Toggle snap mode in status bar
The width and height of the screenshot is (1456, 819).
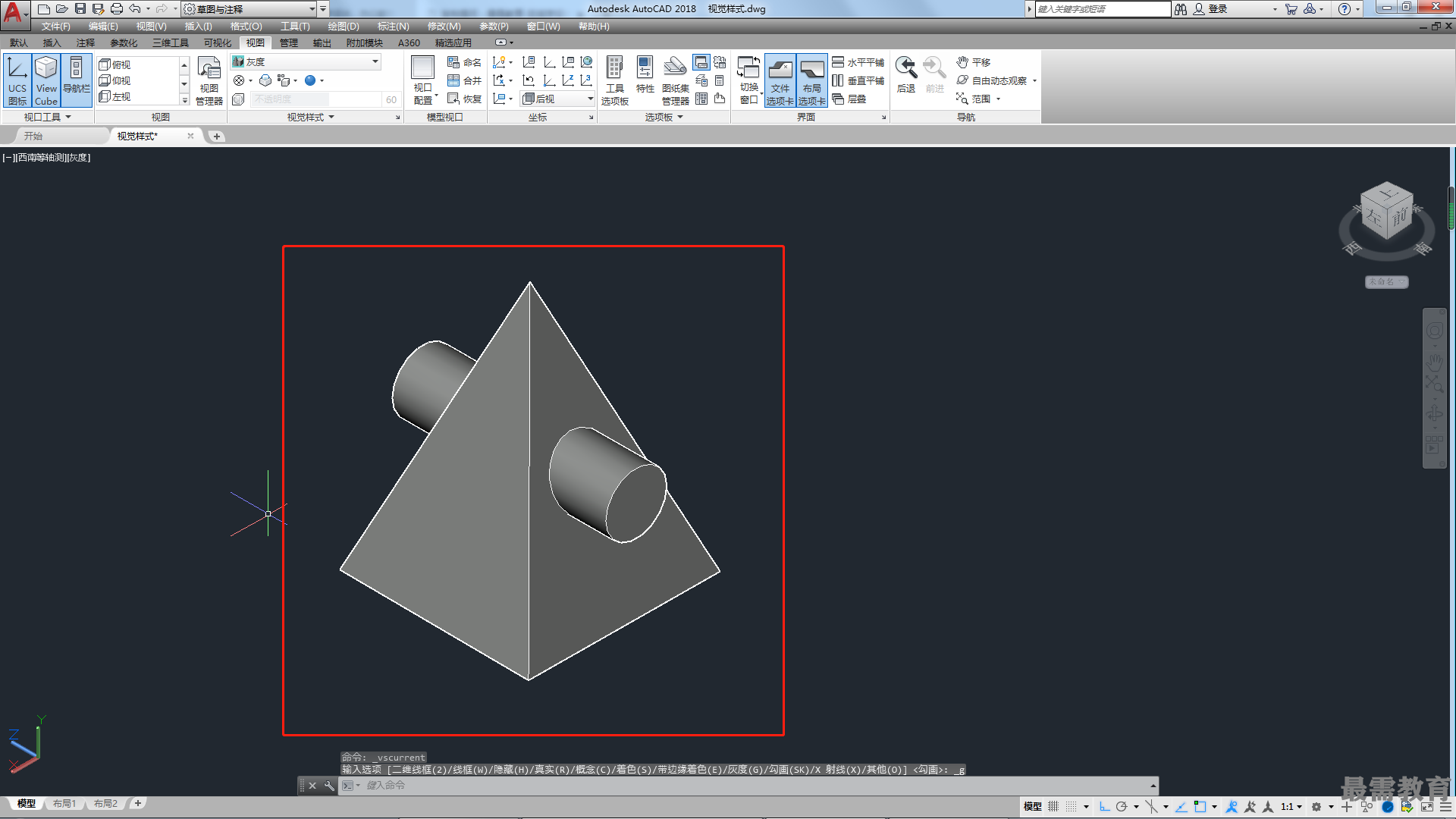[1071, 806]
